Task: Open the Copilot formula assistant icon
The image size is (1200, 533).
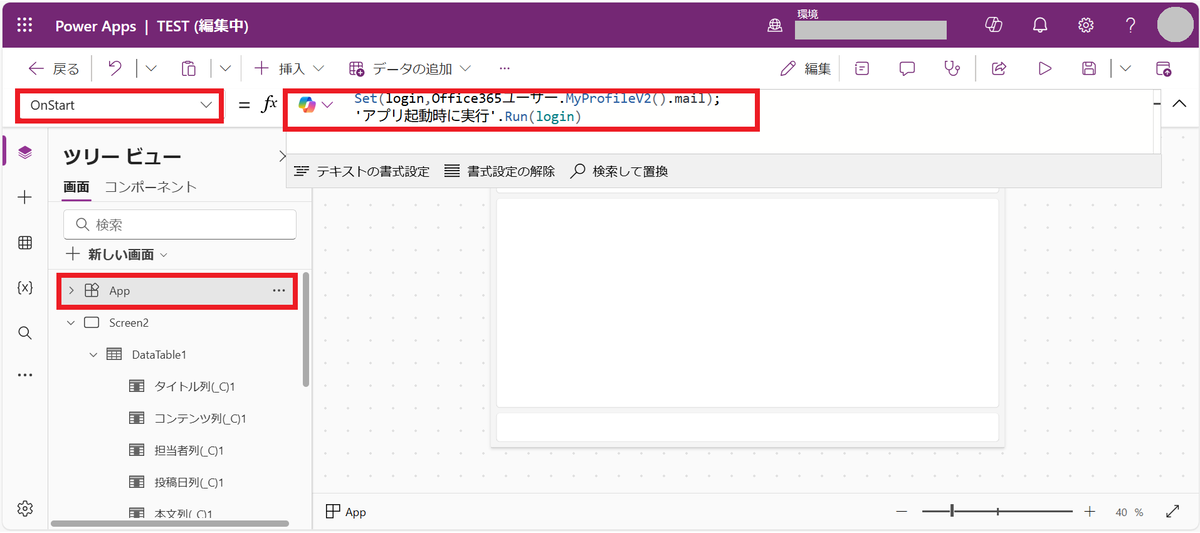Action: [x=307, y=105]
